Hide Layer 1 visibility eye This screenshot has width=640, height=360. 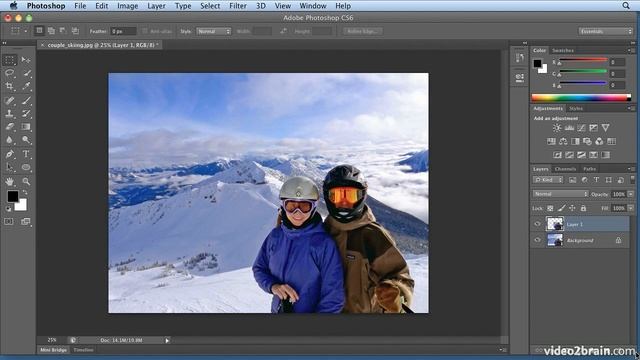tap(537, 224)
